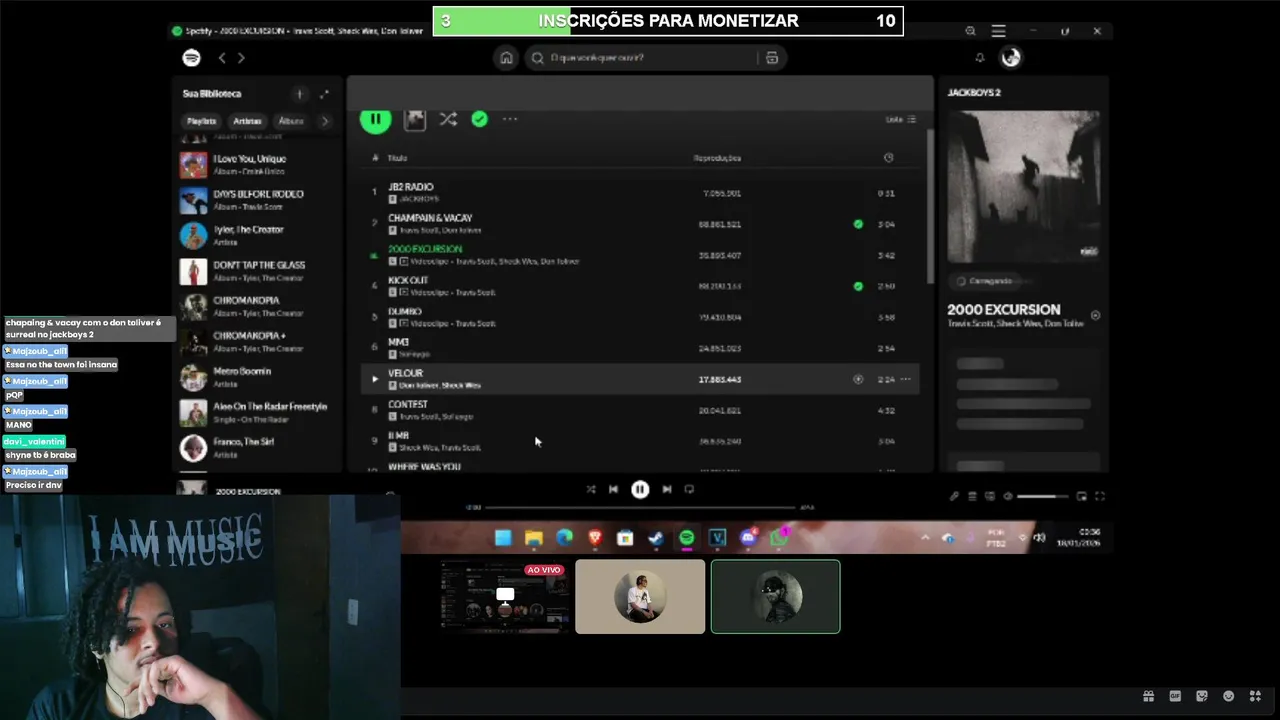1280x720 pixels.
Task: Open miniplayer icon next to volume
Action: (x=1081, y=496)
